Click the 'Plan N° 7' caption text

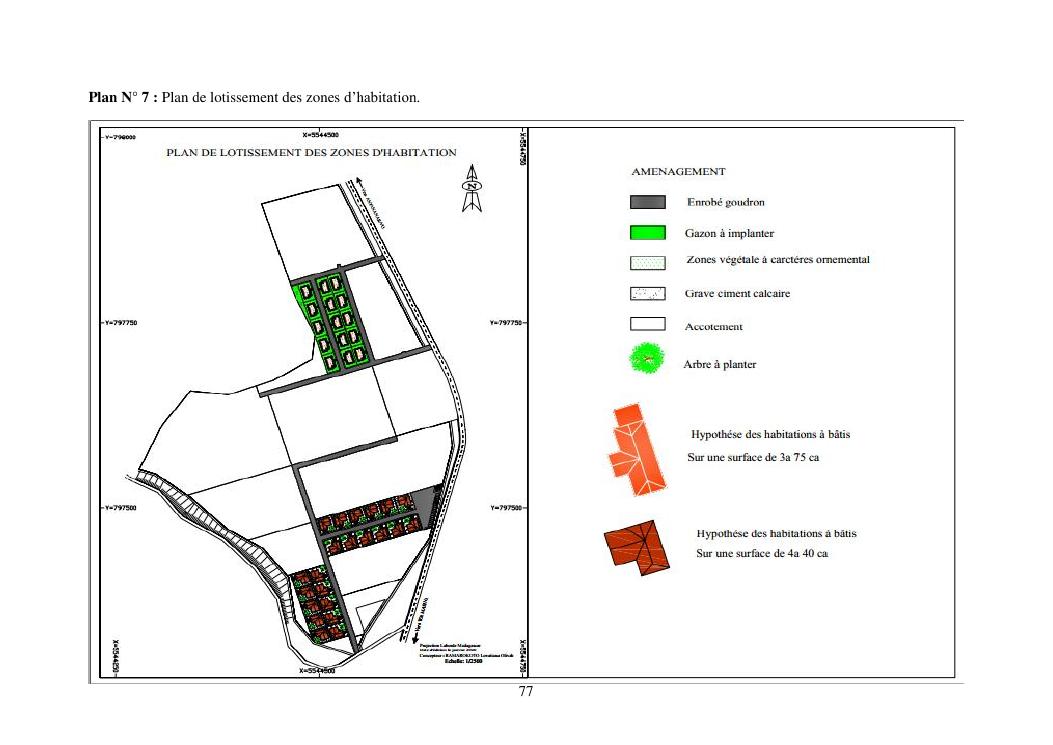coord(123,98)
